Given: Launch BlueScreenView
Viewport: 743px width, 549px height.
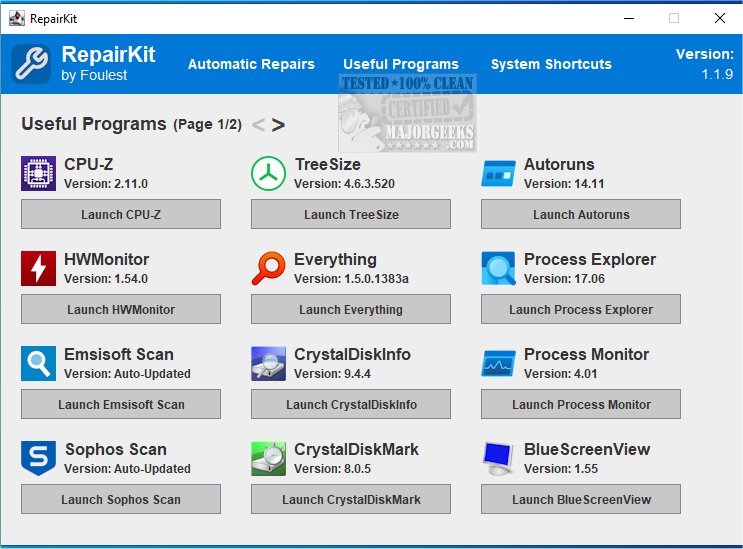Looking at the screenshot, I should click(581, 499).
